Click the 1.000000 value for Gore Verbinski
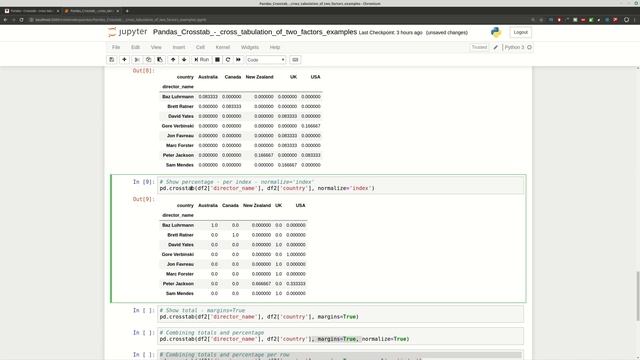This screenshot has height=360, width=640. 296,254
